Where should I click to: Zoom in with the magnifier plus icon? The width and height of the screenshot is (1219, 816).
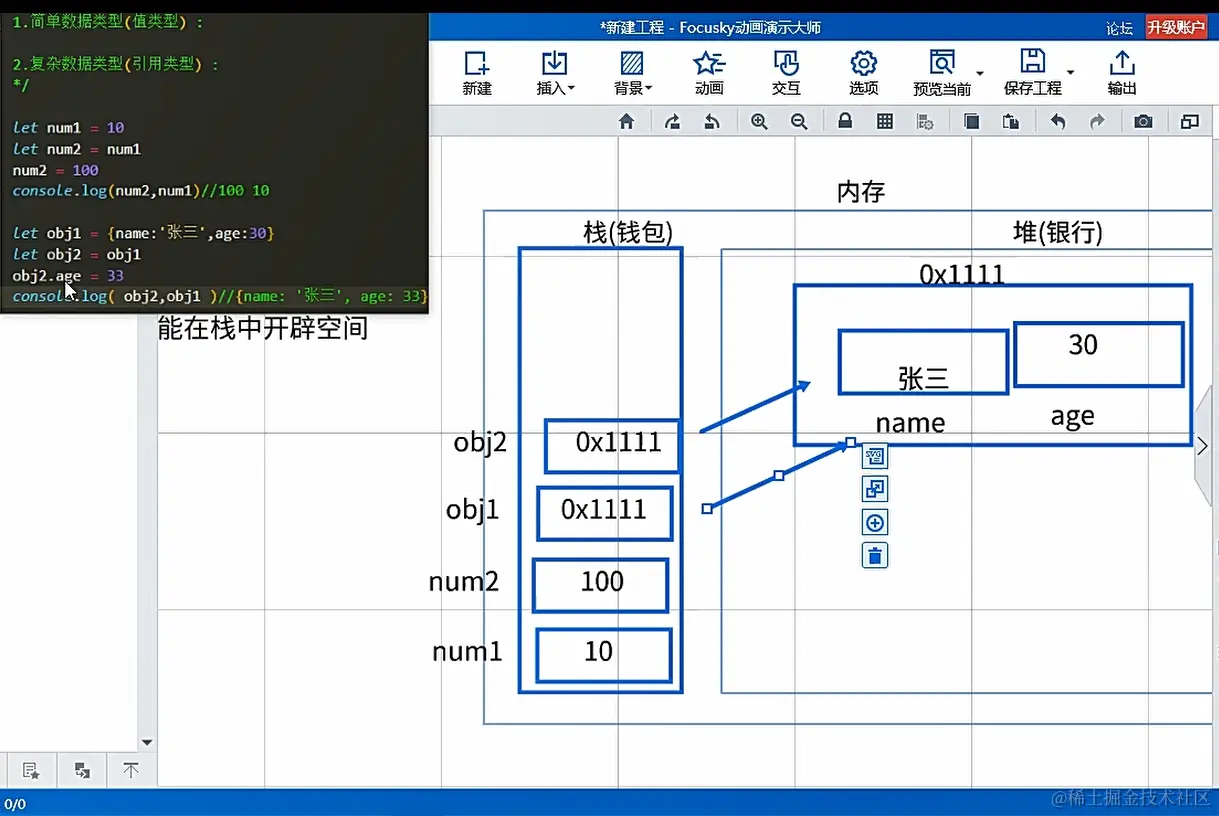(x=759, y=122)
